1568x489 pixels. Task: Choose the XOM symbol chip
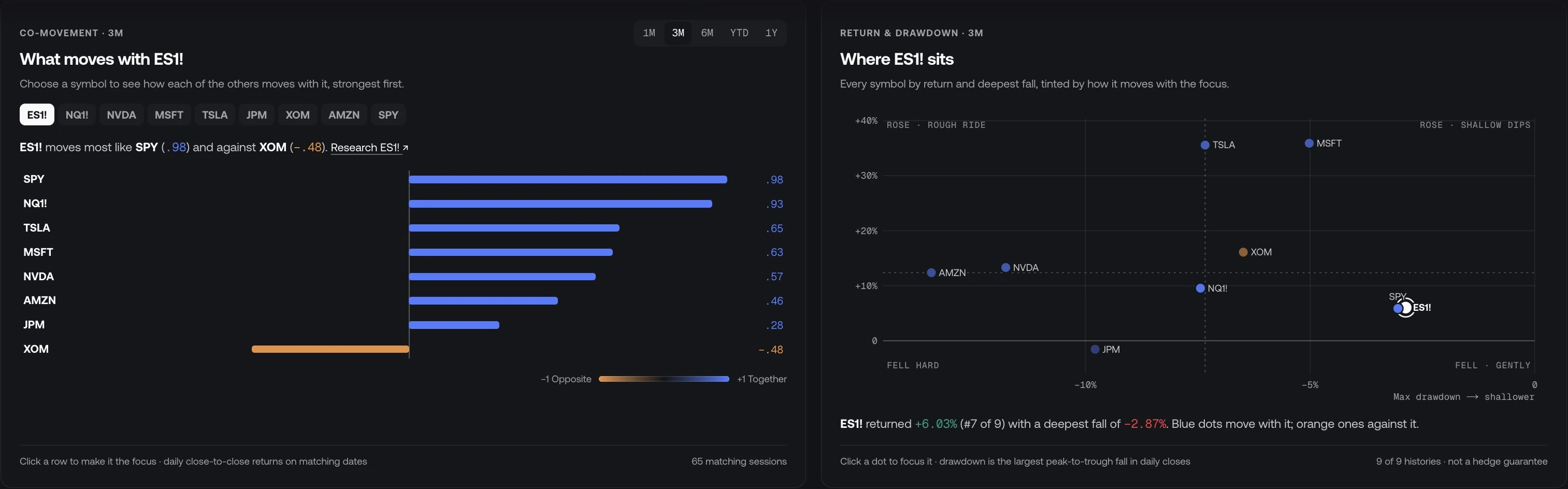298,114
